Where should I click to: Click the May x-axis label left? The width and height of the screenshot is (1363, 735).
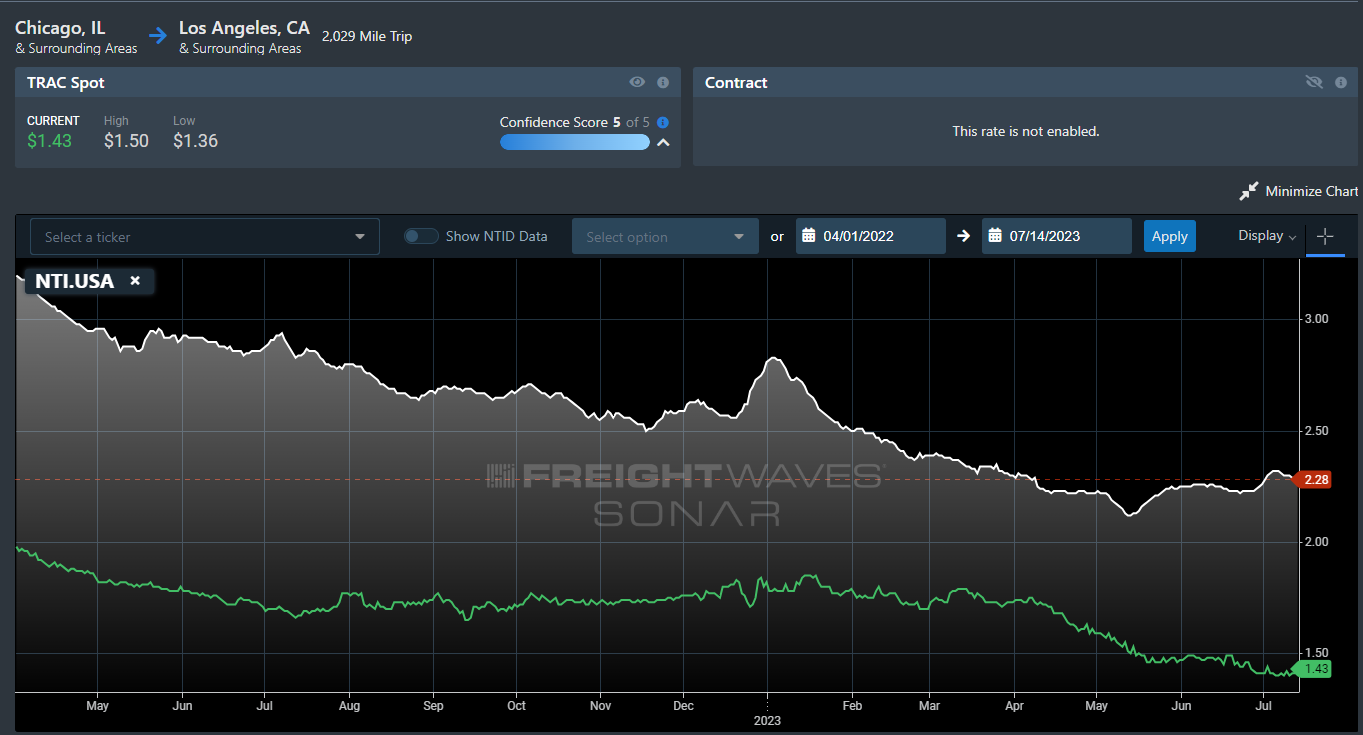pyautogui.click(x=97, y=706)
